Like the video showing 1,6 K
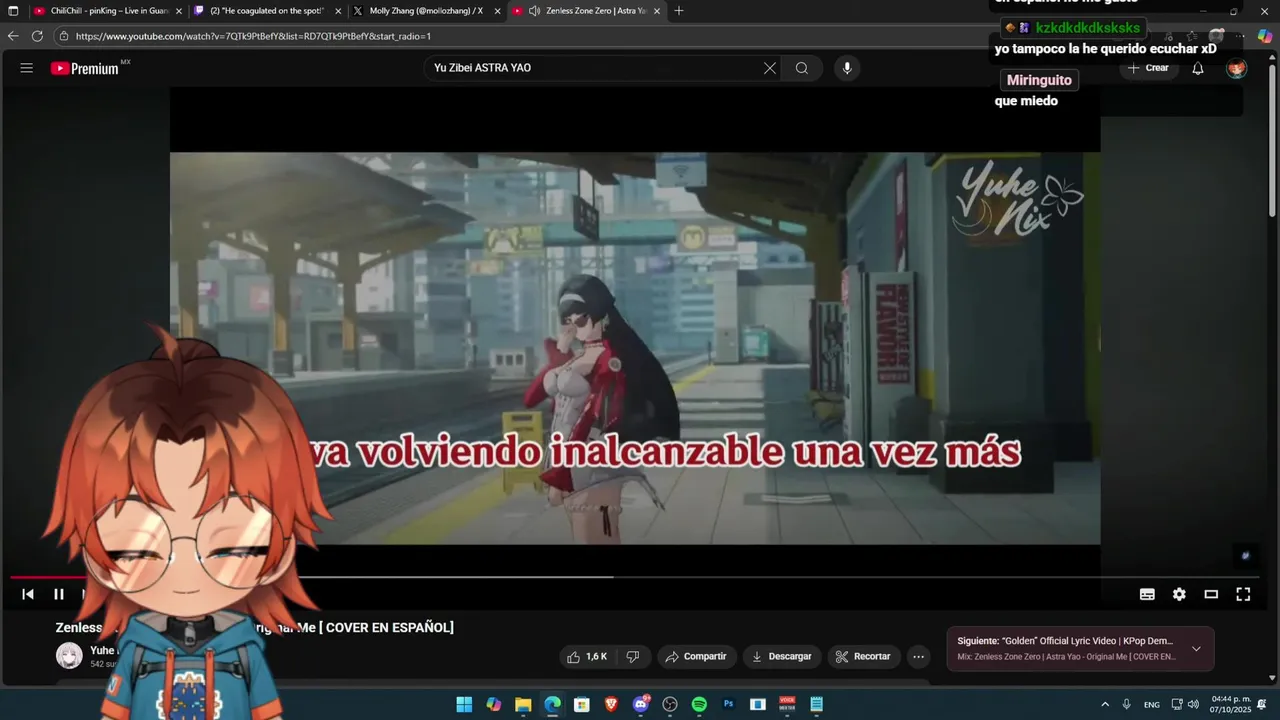 (x=587, y=657)
